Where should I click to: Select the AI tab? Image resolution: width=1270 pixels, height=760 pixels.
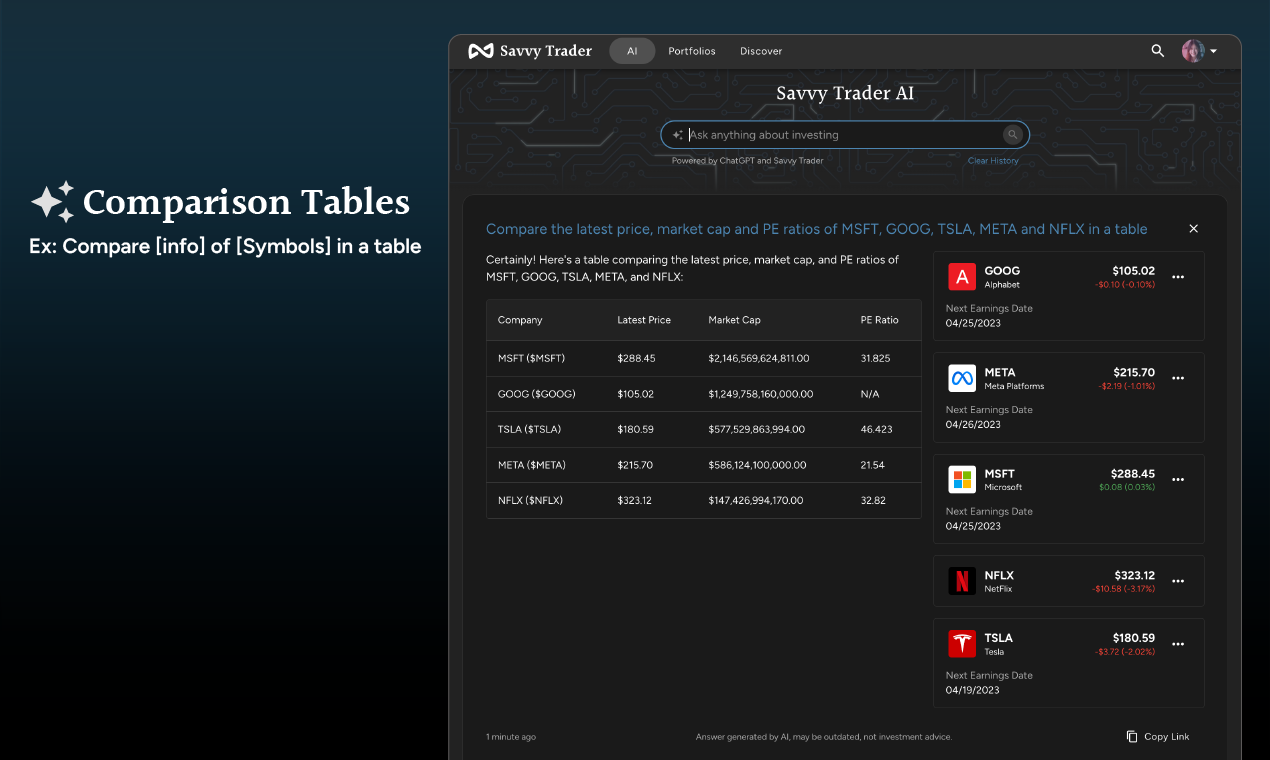coord(632,51)
